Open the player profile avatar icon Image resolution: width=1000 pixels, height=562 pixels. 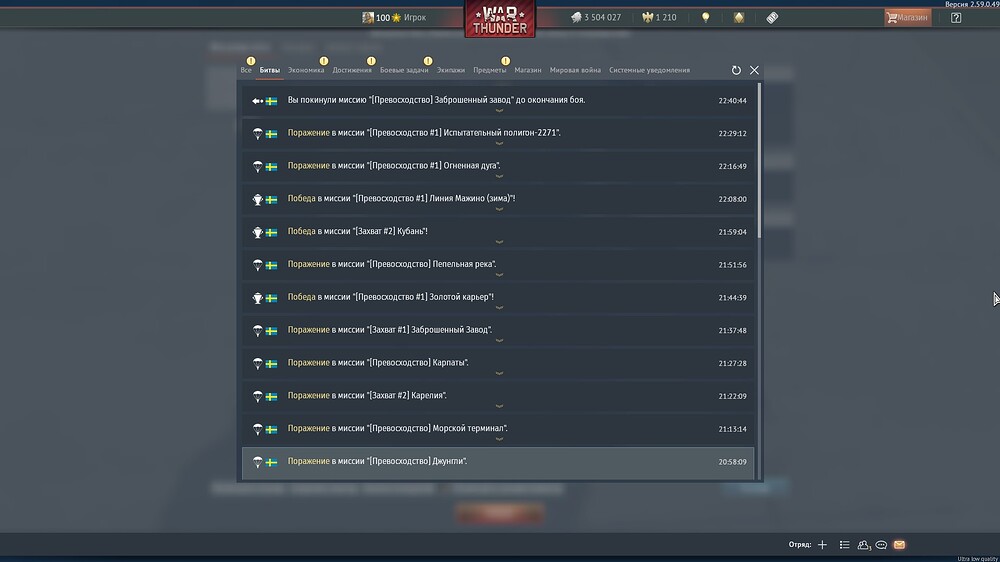click(x=368, y=17)
